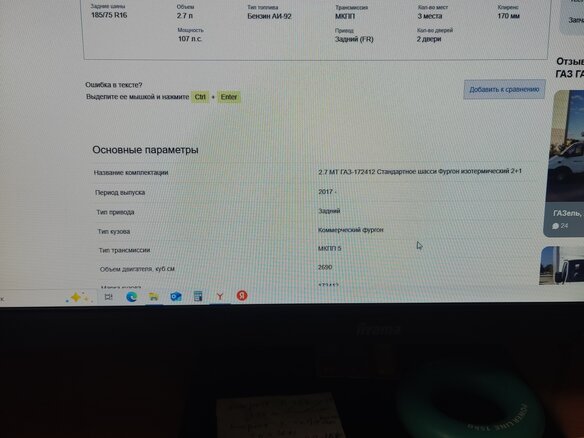Viewport: 584px width, 438px height.
Task: Select the Название комплектации row label
Action: [131, 172]
